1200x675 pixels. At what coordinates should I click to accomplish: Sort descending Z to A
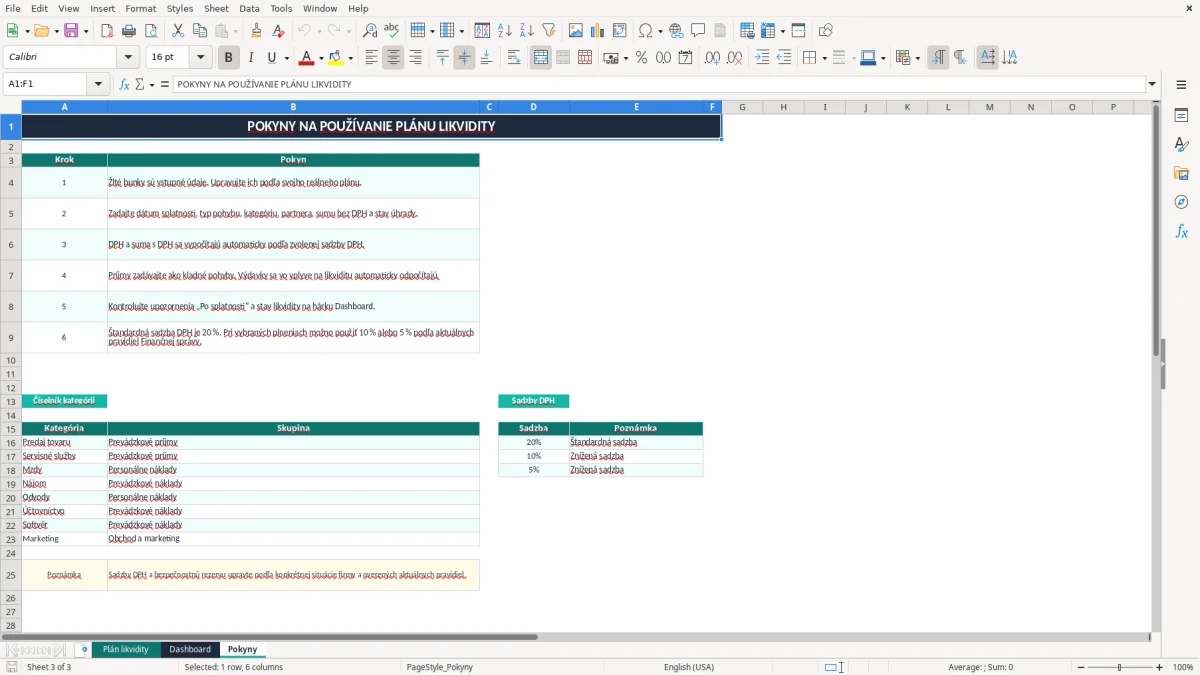[x=527, y=31]
